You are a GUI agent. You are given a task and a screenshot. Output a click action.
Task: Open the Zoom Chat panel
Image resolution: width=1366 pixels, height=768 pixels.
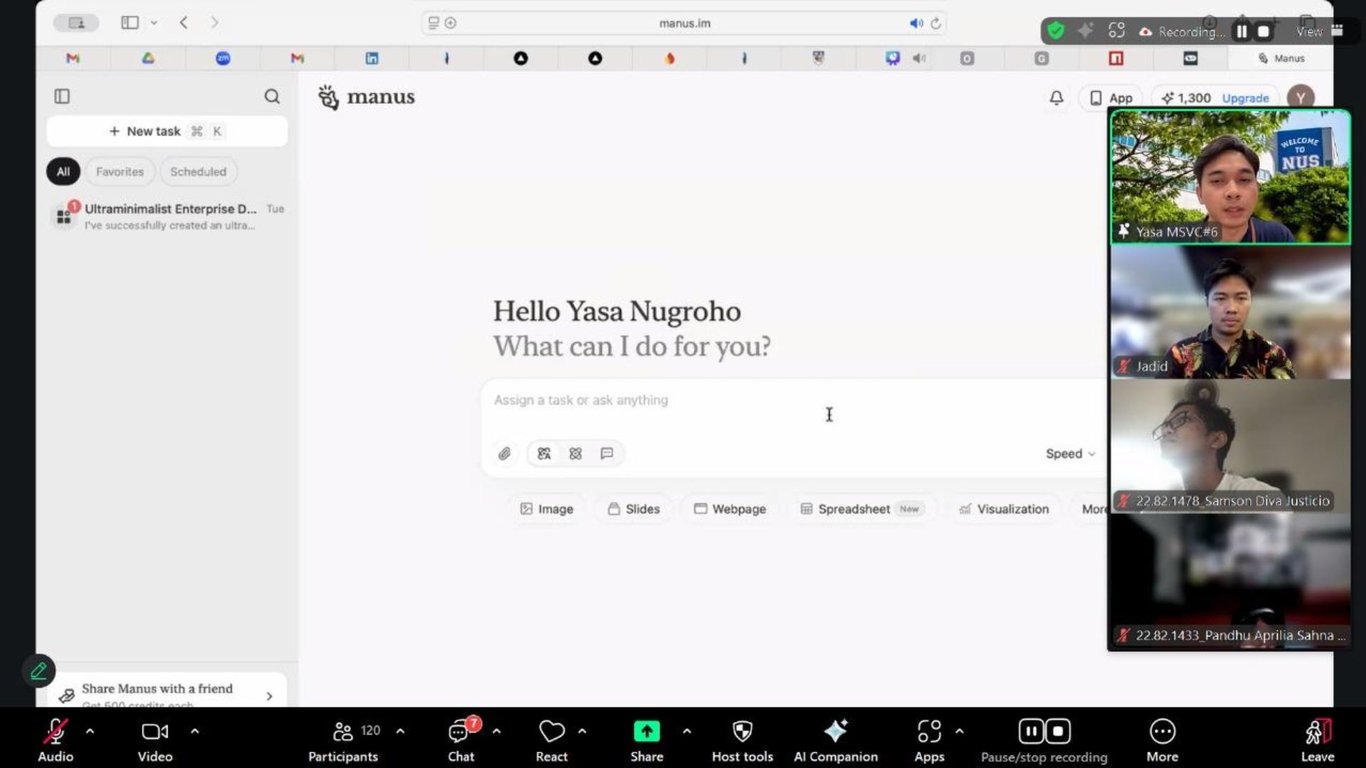pos(461,741)
